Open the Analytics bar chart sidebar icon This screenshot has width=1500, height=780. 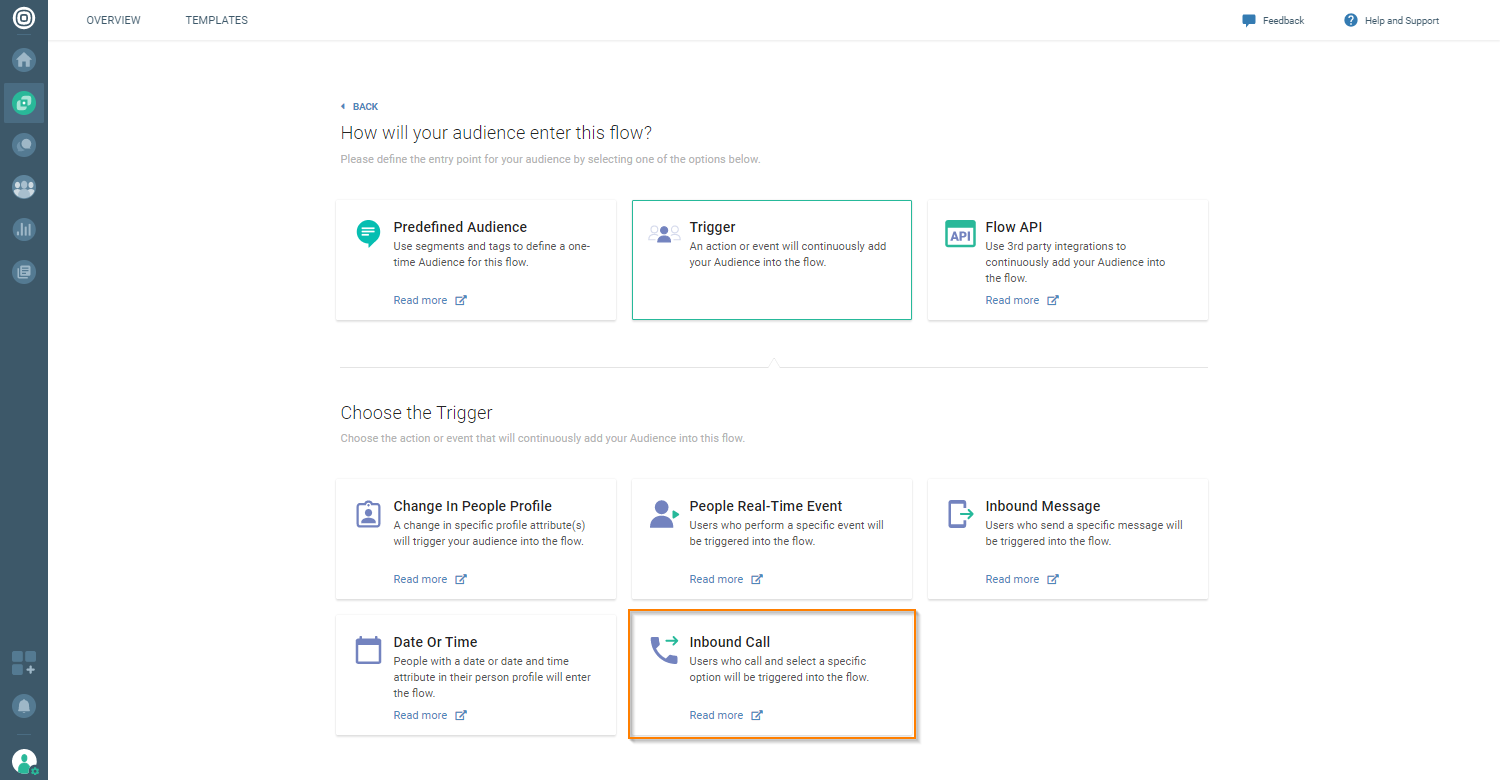coord(24,229)
